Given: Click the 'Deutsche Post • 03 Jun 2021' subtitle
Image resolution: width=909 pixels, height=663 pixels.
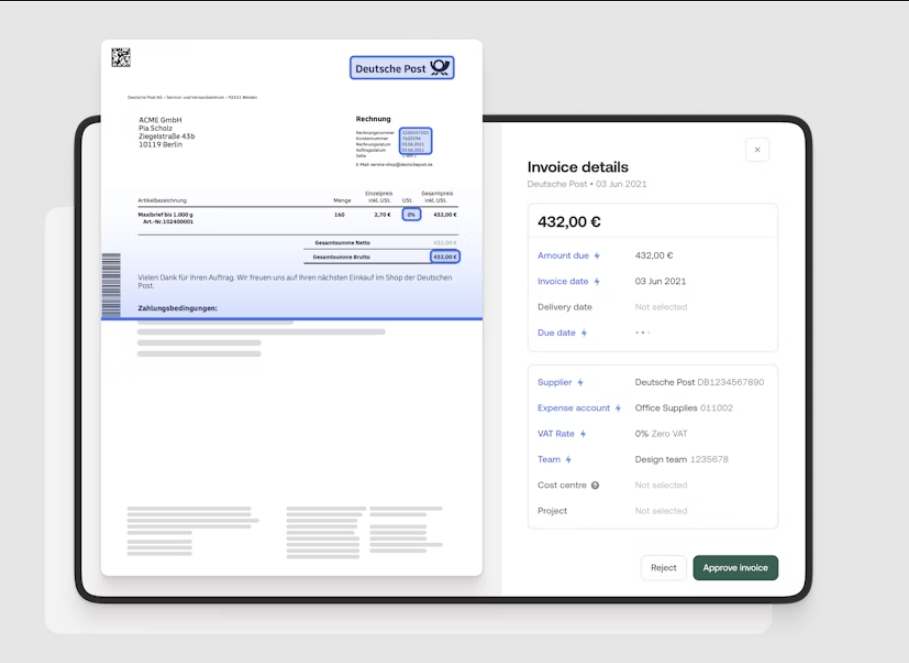Looking at the screenshot, I should click(587, 184).
